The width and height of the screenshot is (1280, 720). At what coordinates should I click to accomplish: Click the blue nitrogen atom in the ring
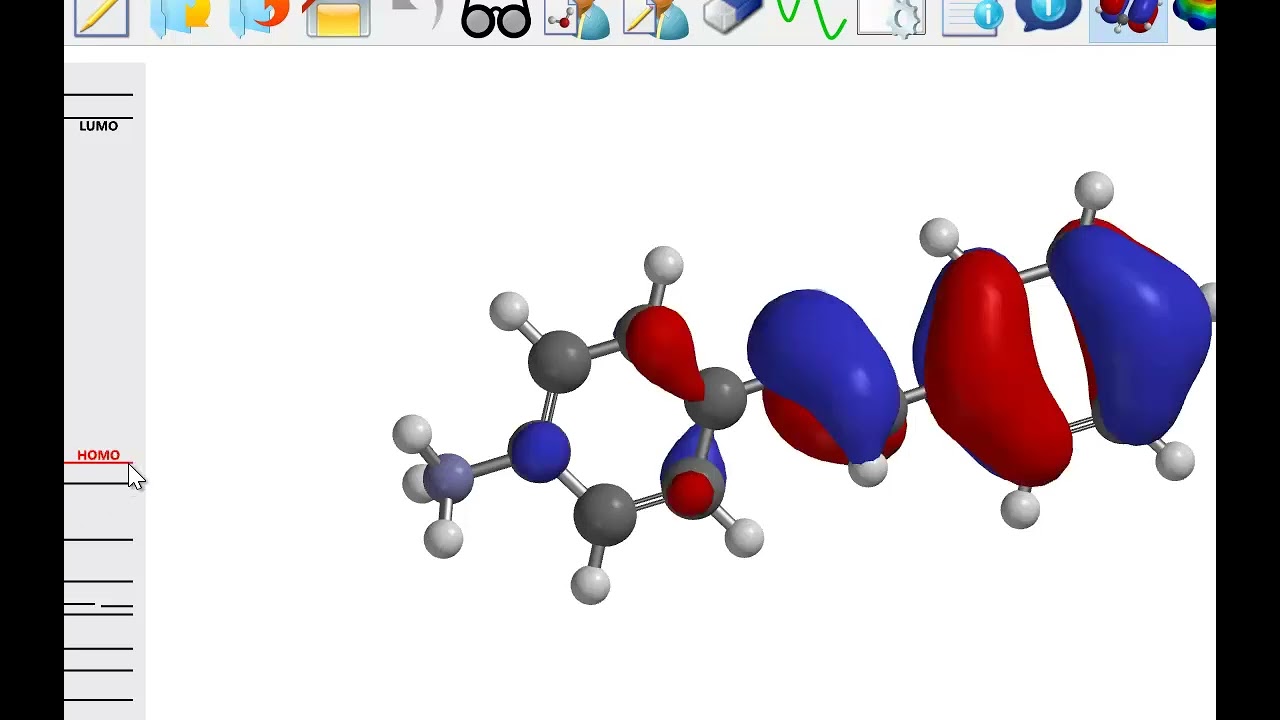pyautogui.click(x=540, y=451)
